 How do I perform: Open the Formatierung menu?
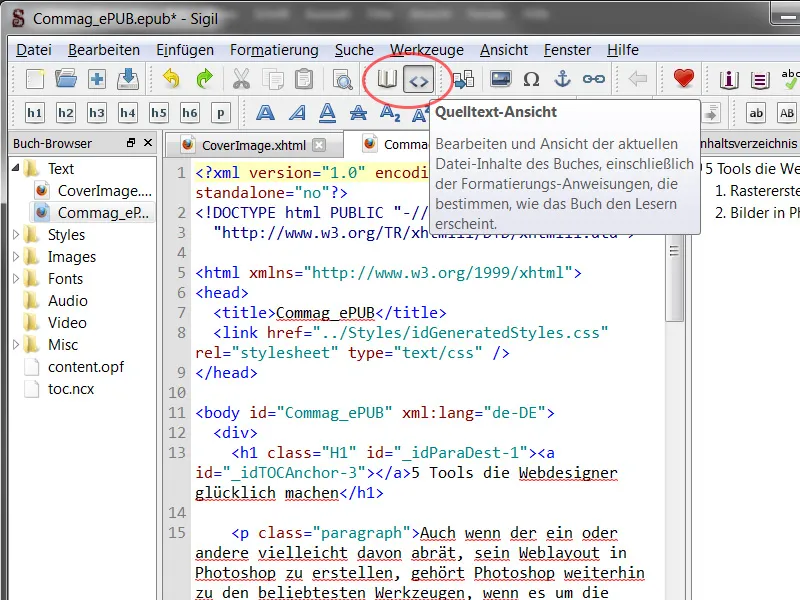274,50
